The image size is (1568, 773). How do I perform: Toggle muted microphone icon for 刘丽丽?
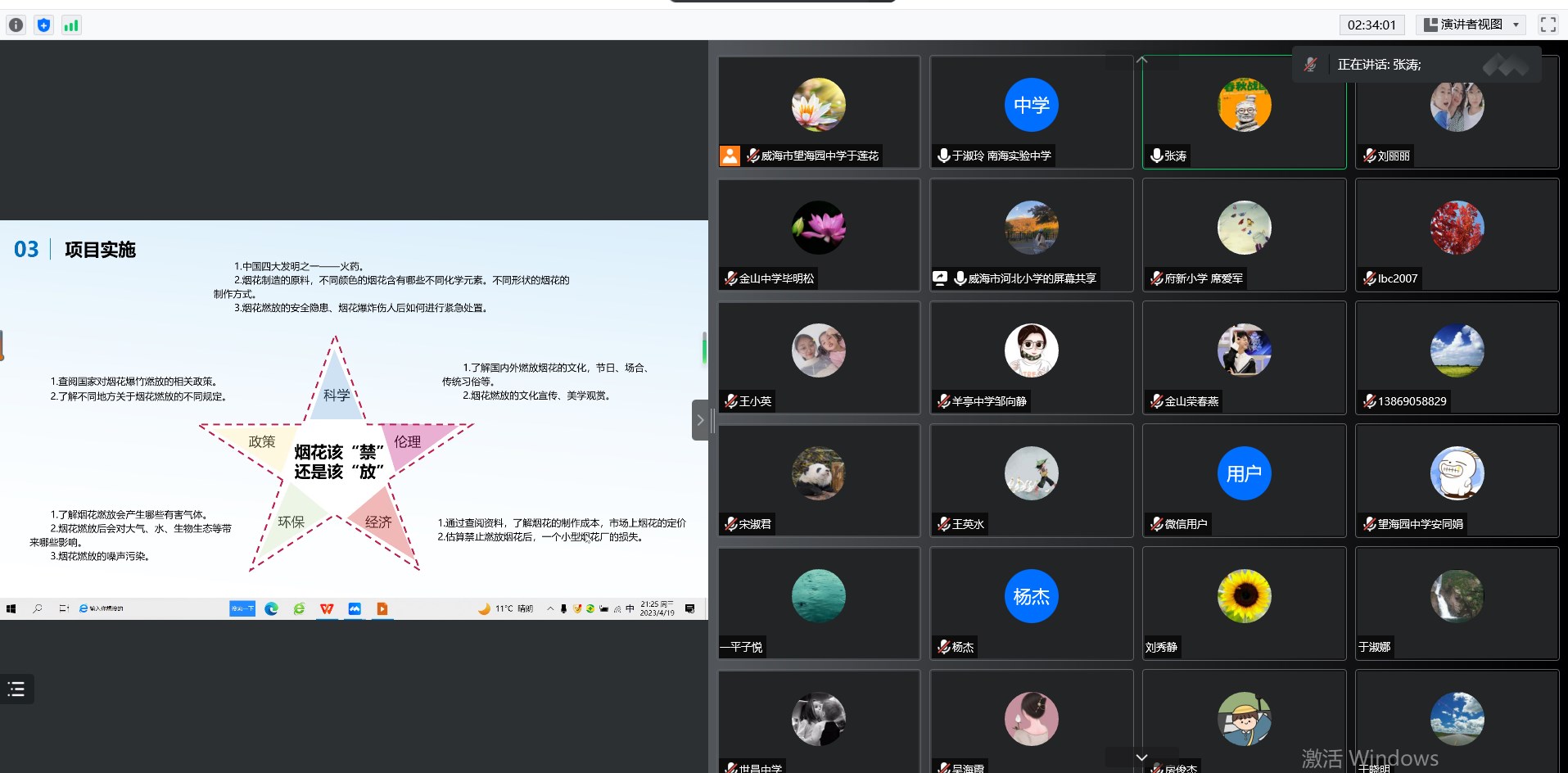pyautogui.click(x=1369, y=156)
